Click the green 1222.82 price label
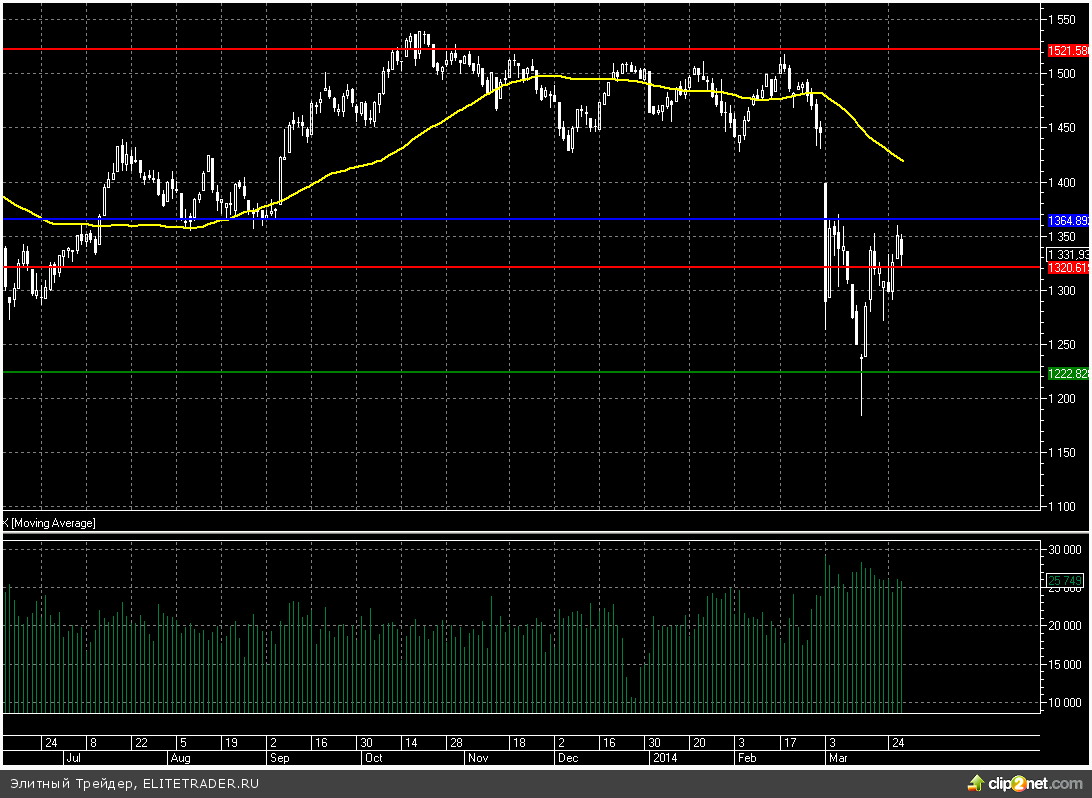The image size is (1092, 798). 1067,373
